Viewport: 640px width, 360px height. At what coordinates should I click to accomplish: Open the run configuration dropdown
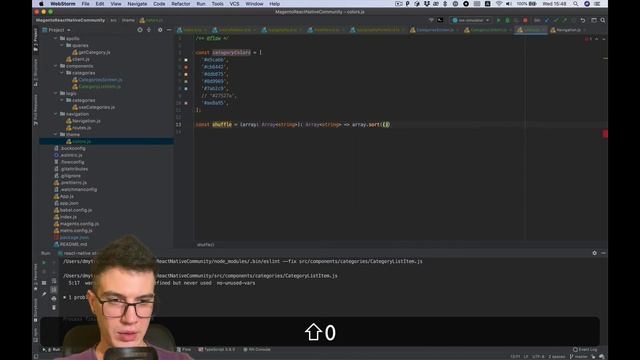471,20
